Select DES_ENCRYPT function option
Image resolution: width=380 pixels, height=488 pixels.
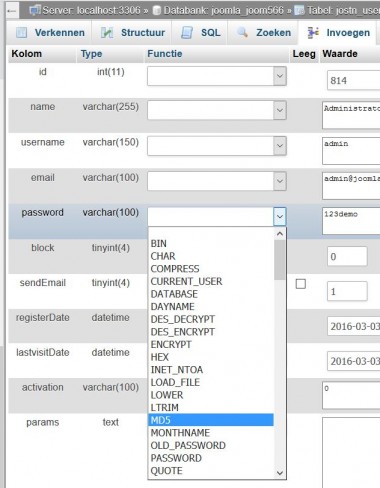211,332
